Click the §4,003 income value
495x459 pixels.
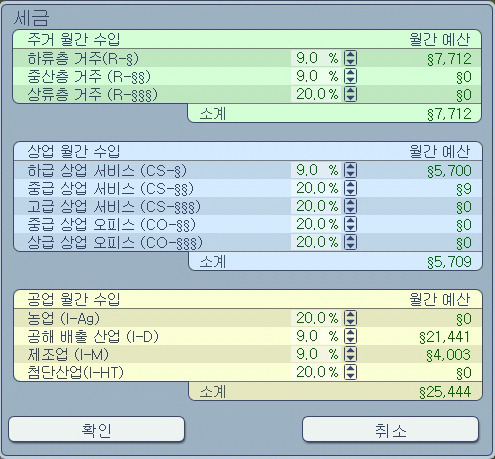tap(449, 355)
